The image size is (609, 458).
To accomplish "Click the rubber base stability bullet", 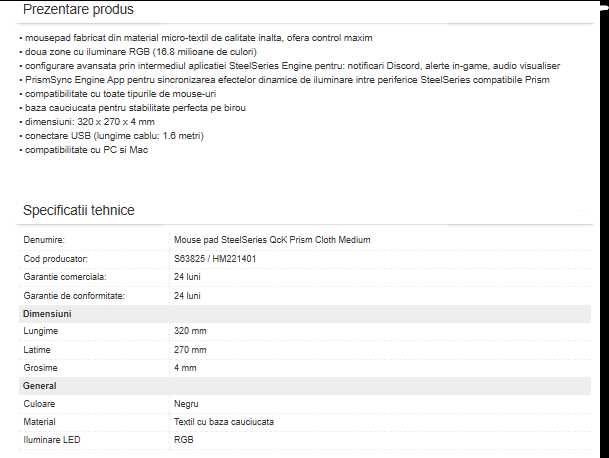I will (x=135, y=107).
